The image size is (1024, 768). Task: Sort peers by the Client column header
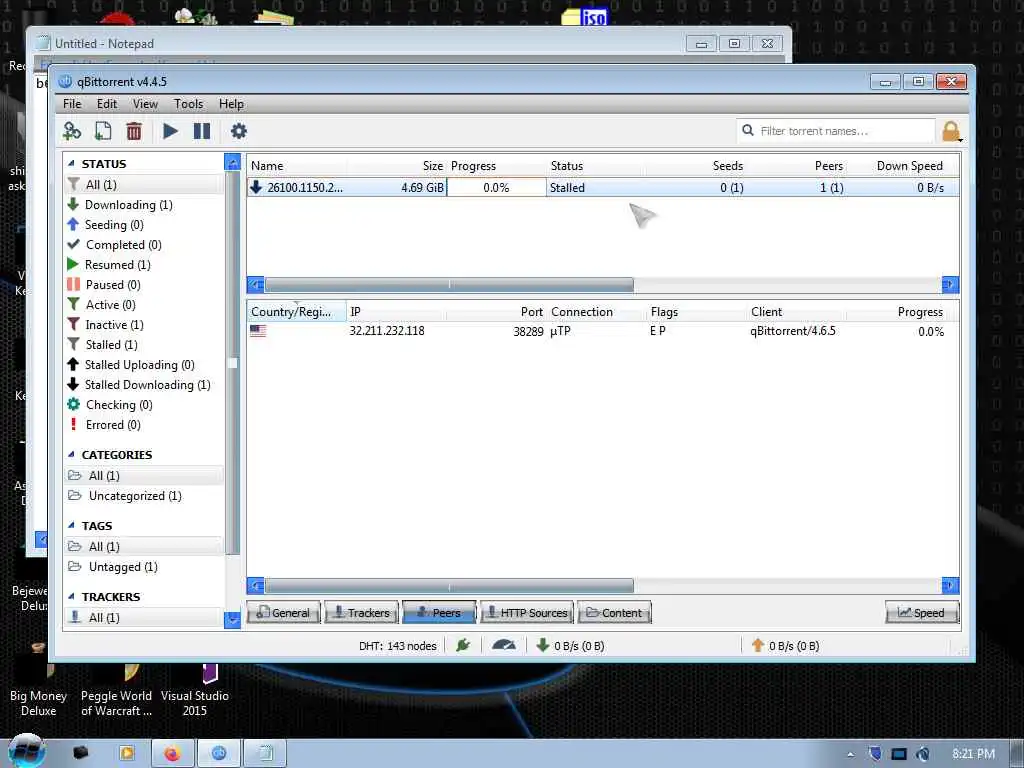pos(767,312)
